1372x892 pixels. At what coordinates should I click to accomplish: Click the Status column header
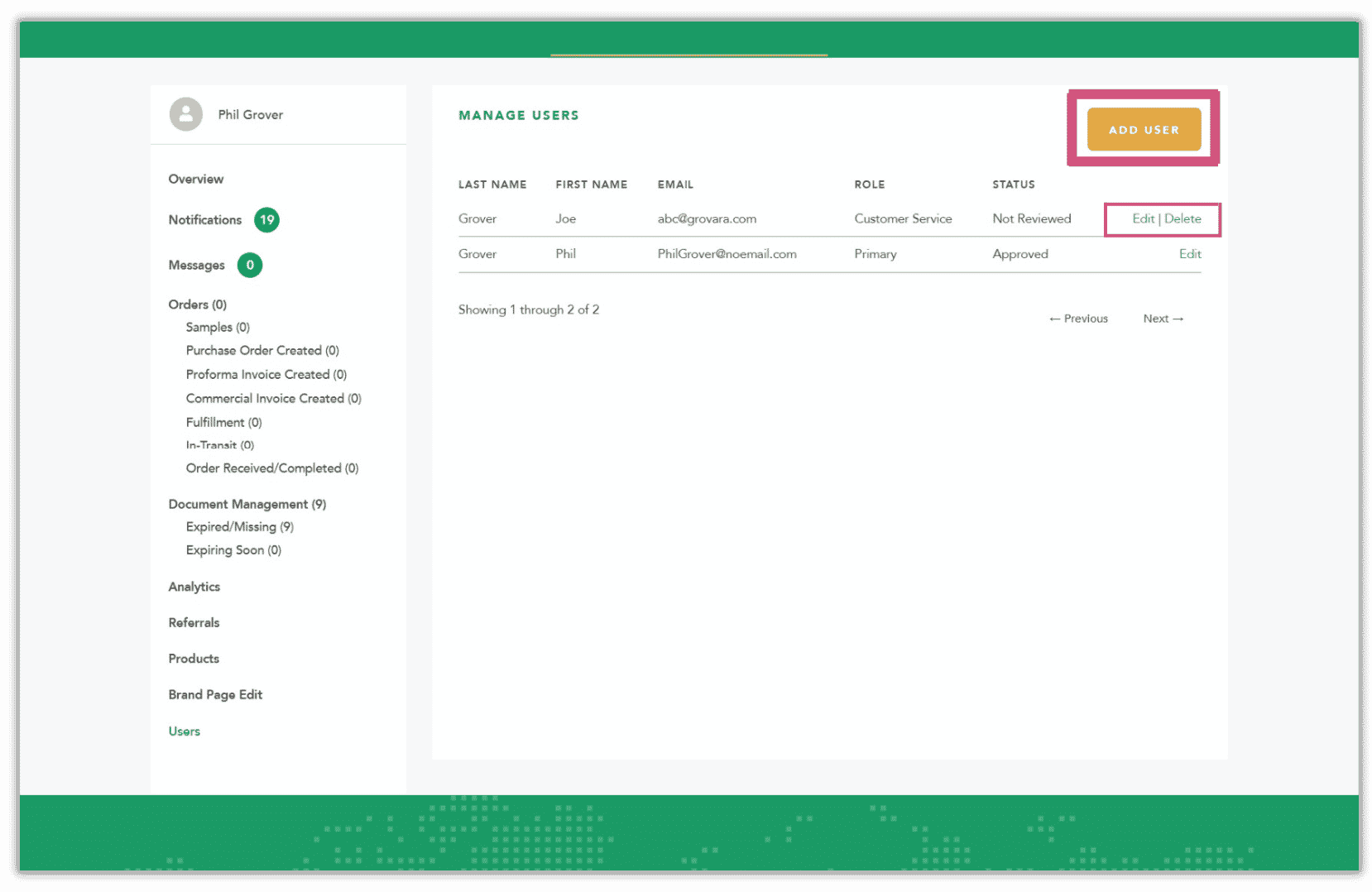tap(1014, 185)
